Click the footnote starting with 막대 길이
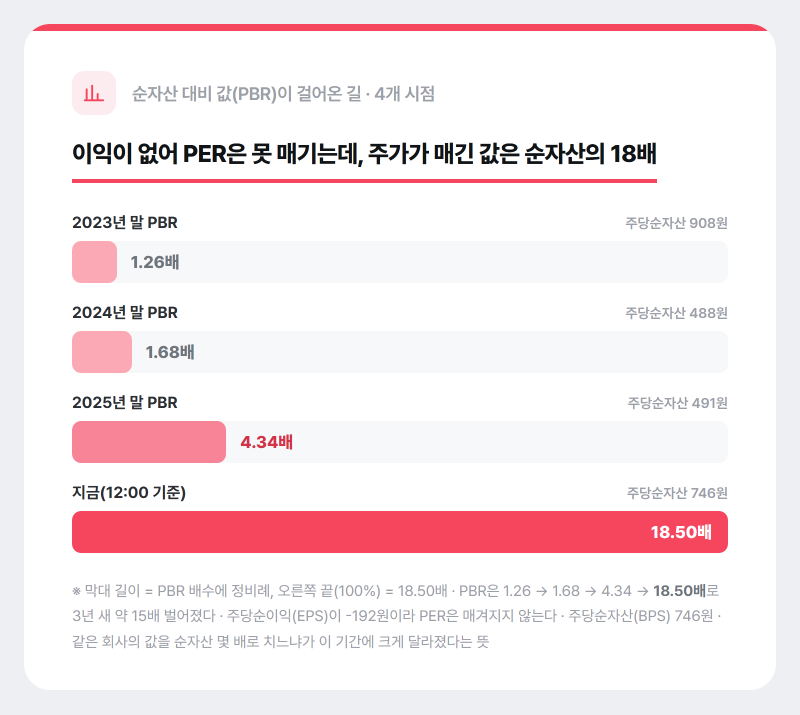Image resolution: width=800 pixels, height=715 pixels. coord(397,616)
